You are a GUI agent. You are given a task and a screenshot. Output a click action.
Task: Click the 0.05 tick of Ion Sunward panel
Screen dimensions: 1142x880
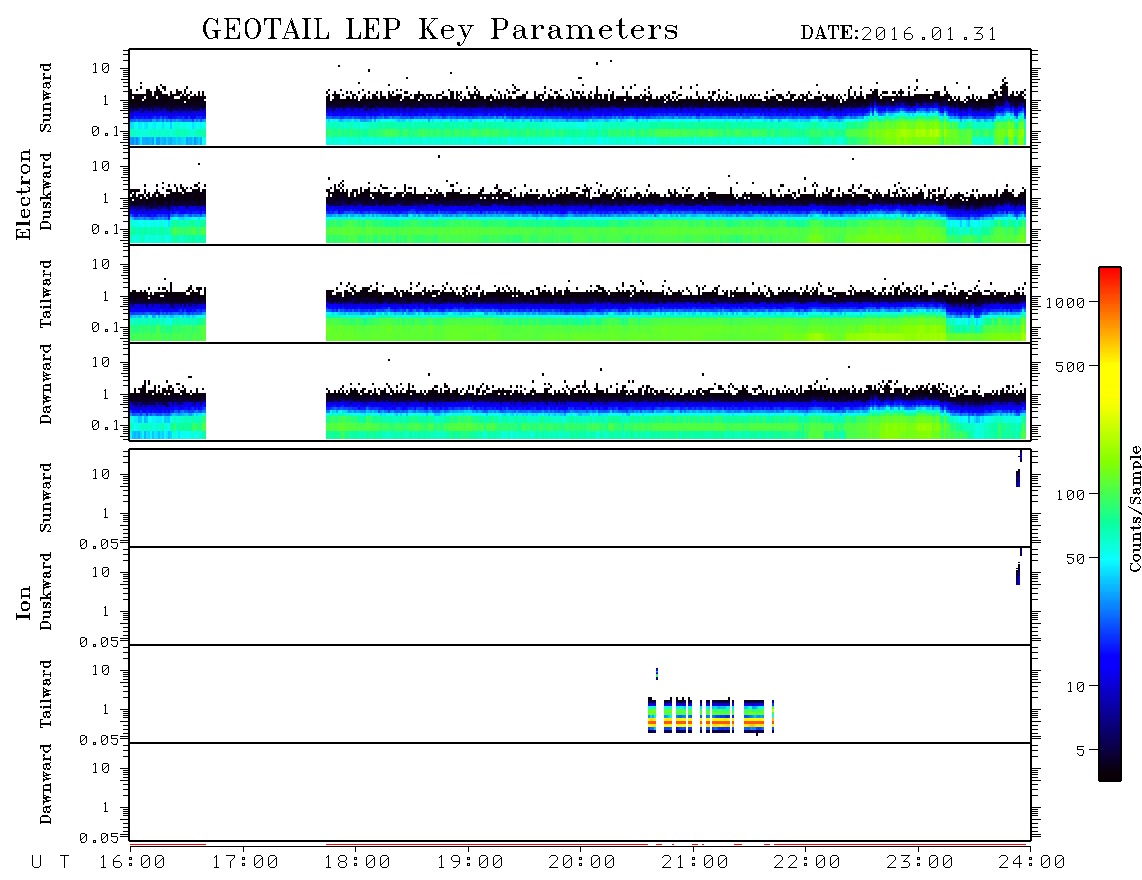click(98, 544)
